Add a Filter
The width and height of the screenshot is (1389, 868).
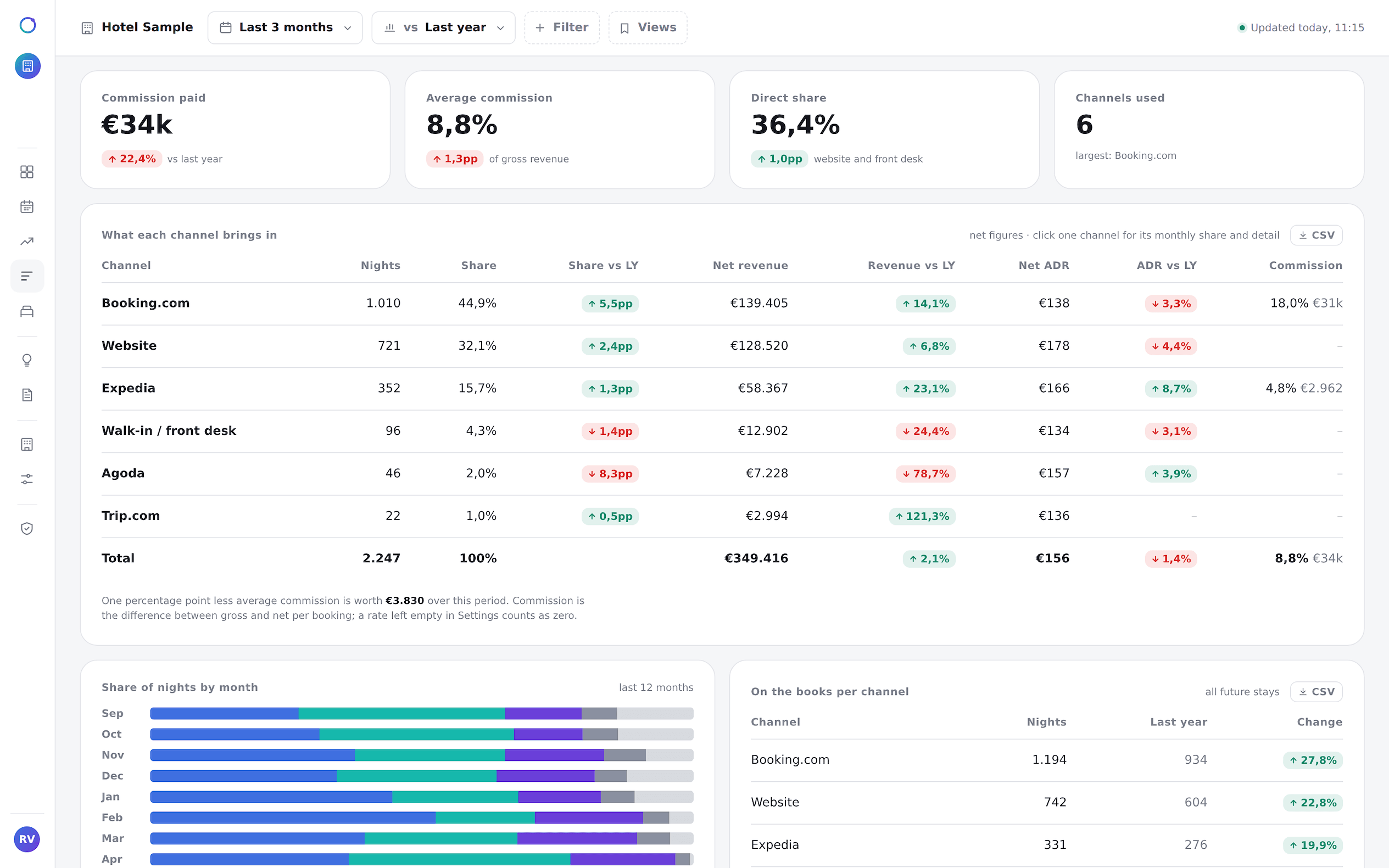coord(561,27)
